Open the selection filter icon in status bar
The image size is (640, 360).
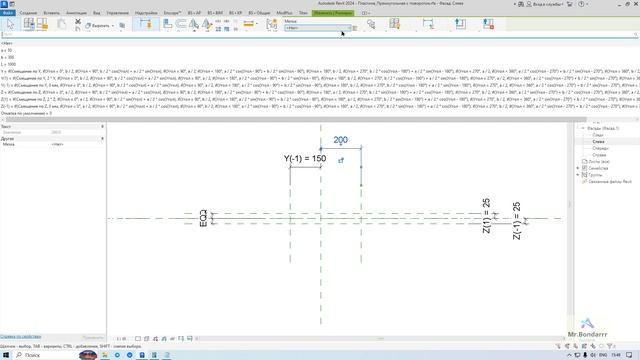(x=609, y=346)
